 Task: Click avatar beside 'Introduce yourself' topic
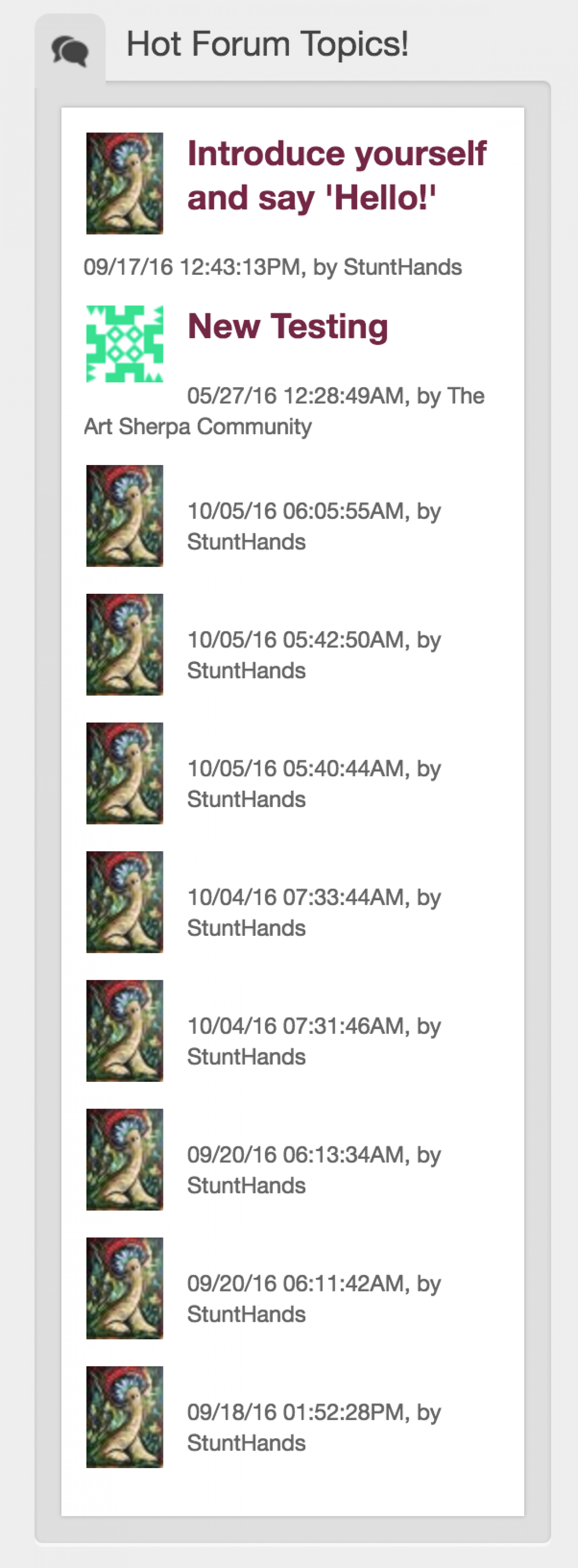125,183
